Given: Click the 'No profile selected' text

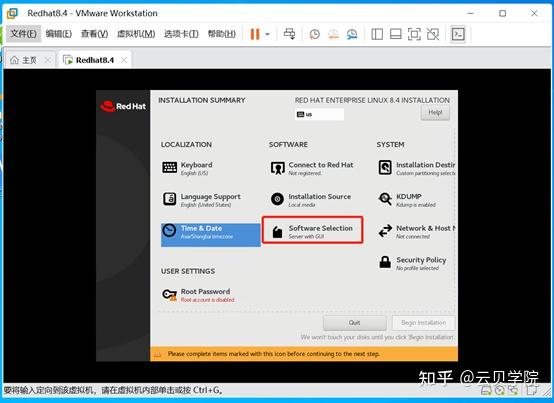Looking at the screenshot, I should pyautogui.click(x=418, y=268).
